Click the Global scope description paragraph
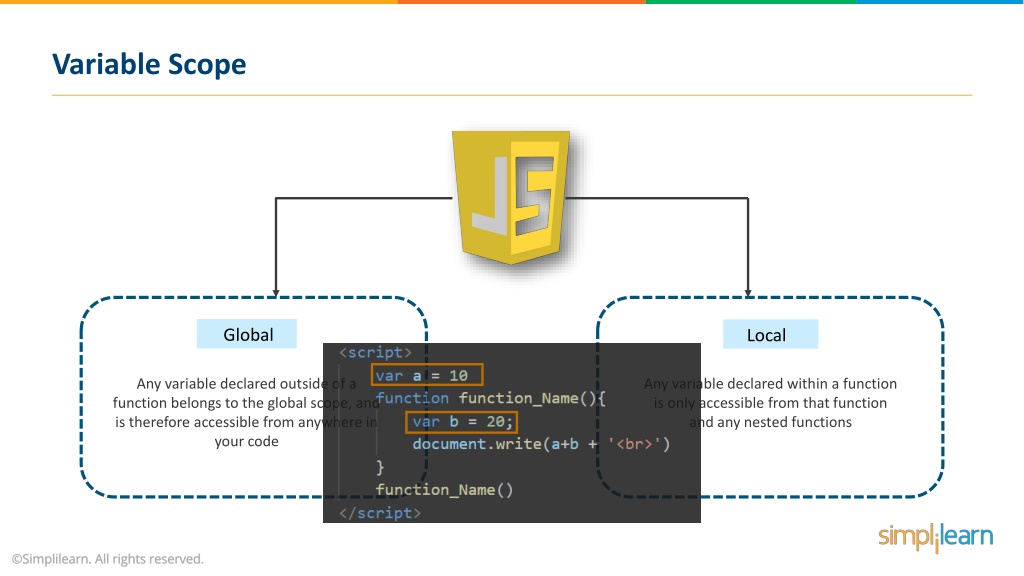The image size is (1024, 576). coord(246,412)
